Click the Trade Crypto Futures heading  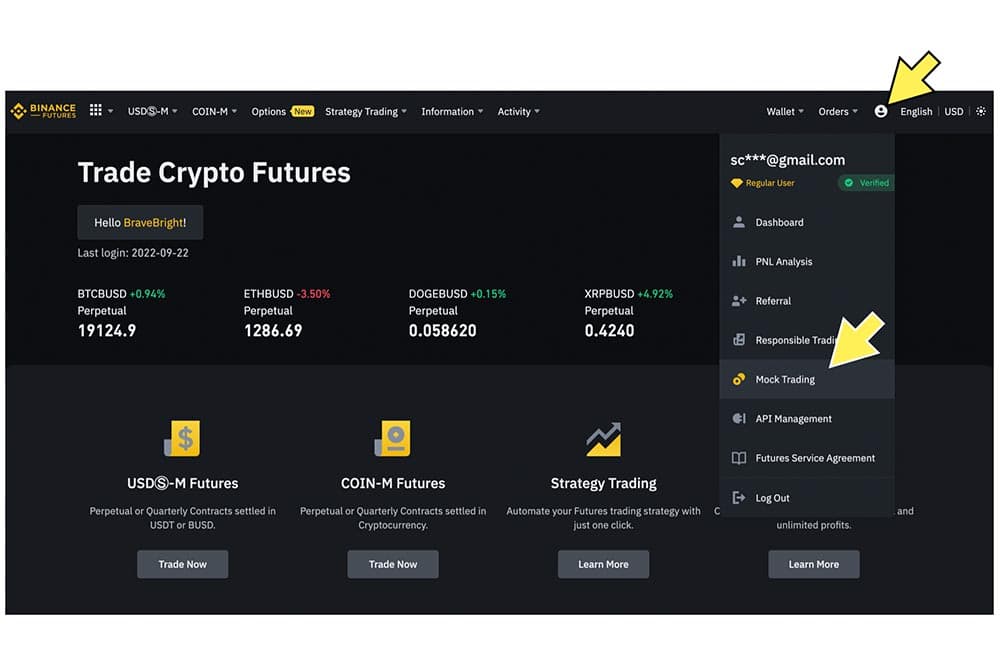[x=214, y=173]
